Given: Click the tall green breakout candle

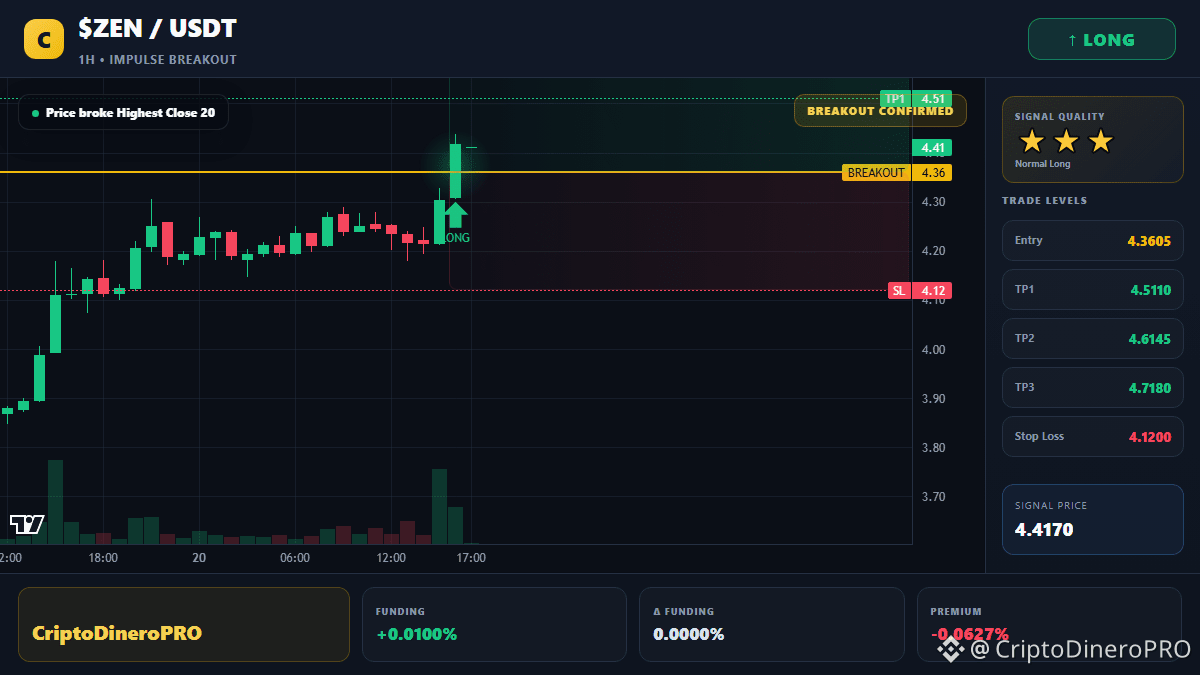Looking at the screenshot, I should [x=455, y=170].
